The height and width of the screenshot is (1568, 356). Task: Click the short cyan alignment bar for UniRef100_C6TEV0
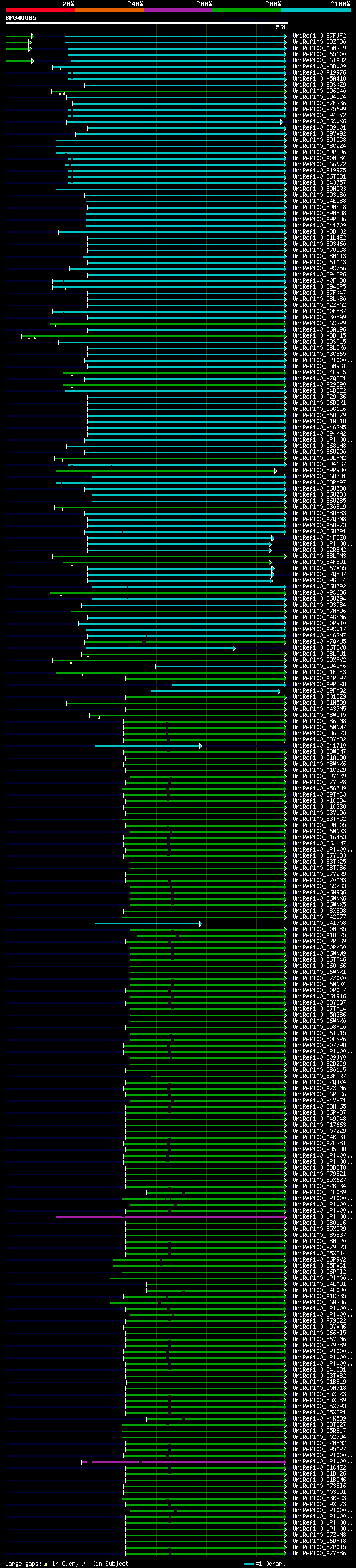pos(160,648)
